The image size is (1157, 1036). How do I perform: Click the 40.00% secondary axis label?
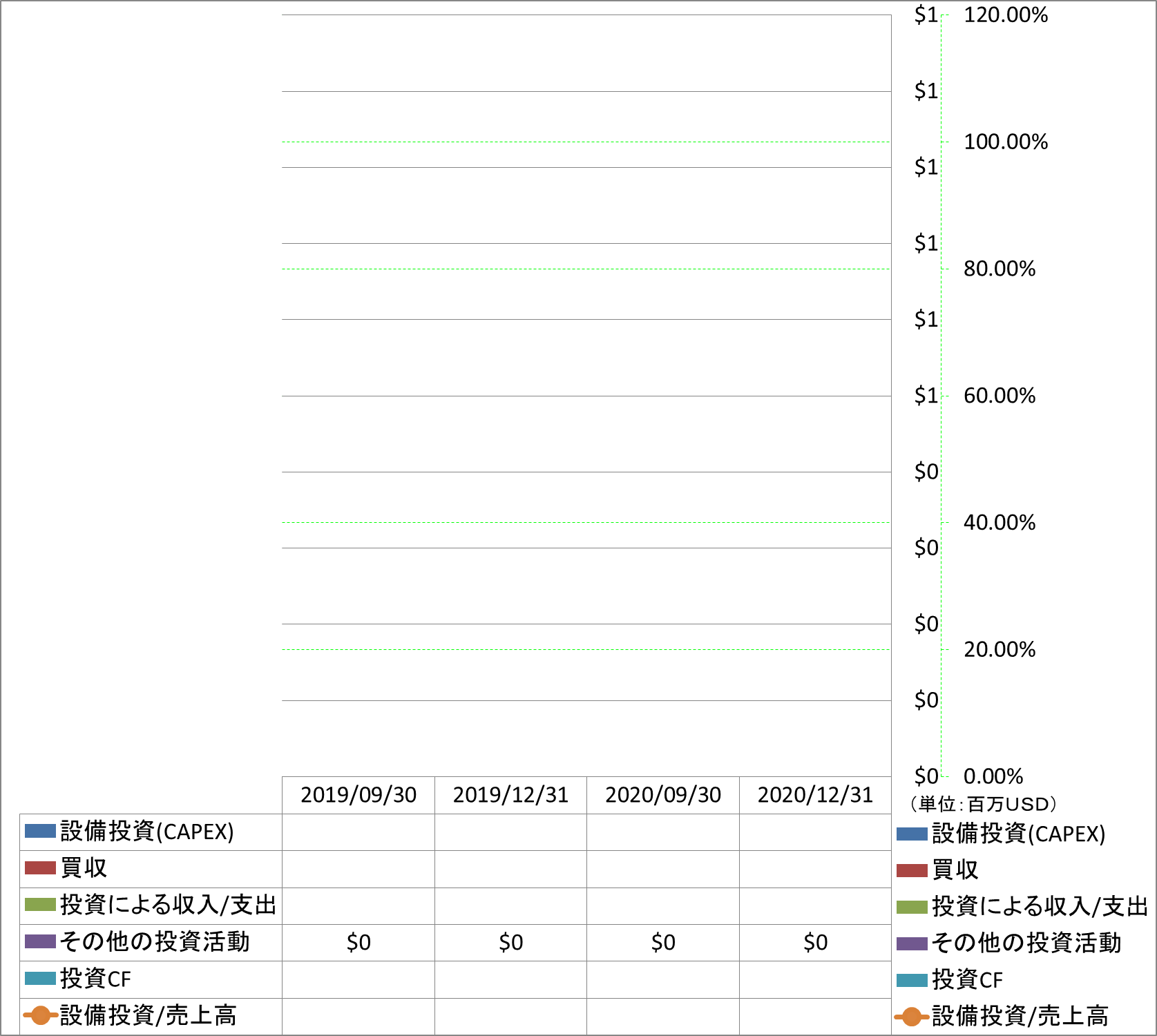click(1000, 523)
